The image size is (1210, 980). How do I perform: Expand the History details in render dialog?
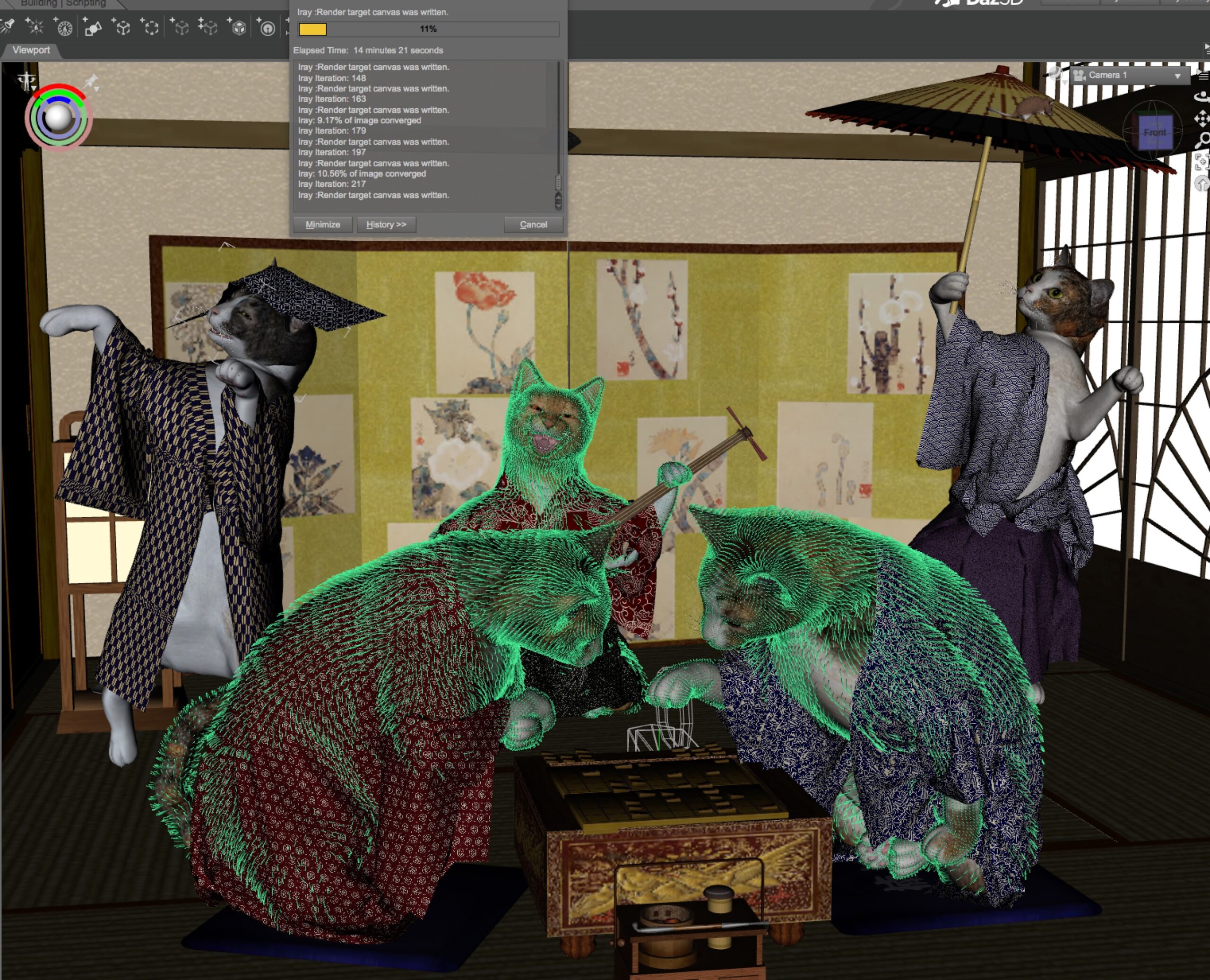pos(386,225)
